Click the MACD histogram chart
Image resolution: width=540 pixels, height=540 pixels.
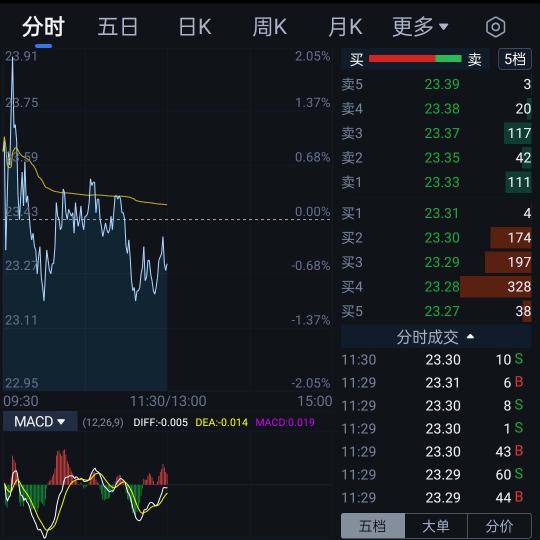click(x=167, y=486)
